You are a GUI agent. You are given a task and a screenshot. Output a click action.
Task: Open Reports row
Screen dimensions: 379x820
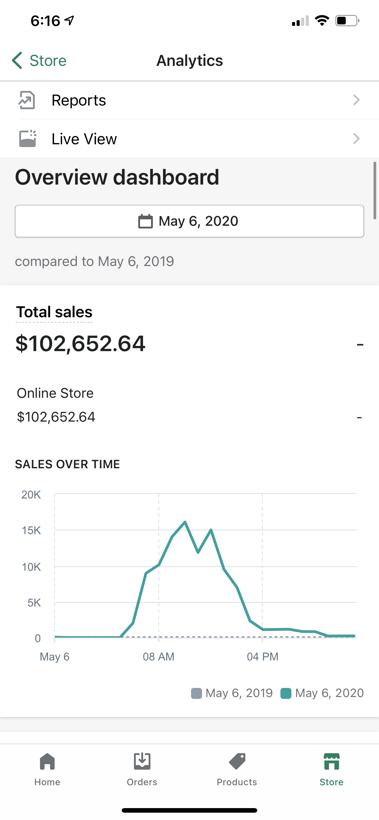[189, 100]
